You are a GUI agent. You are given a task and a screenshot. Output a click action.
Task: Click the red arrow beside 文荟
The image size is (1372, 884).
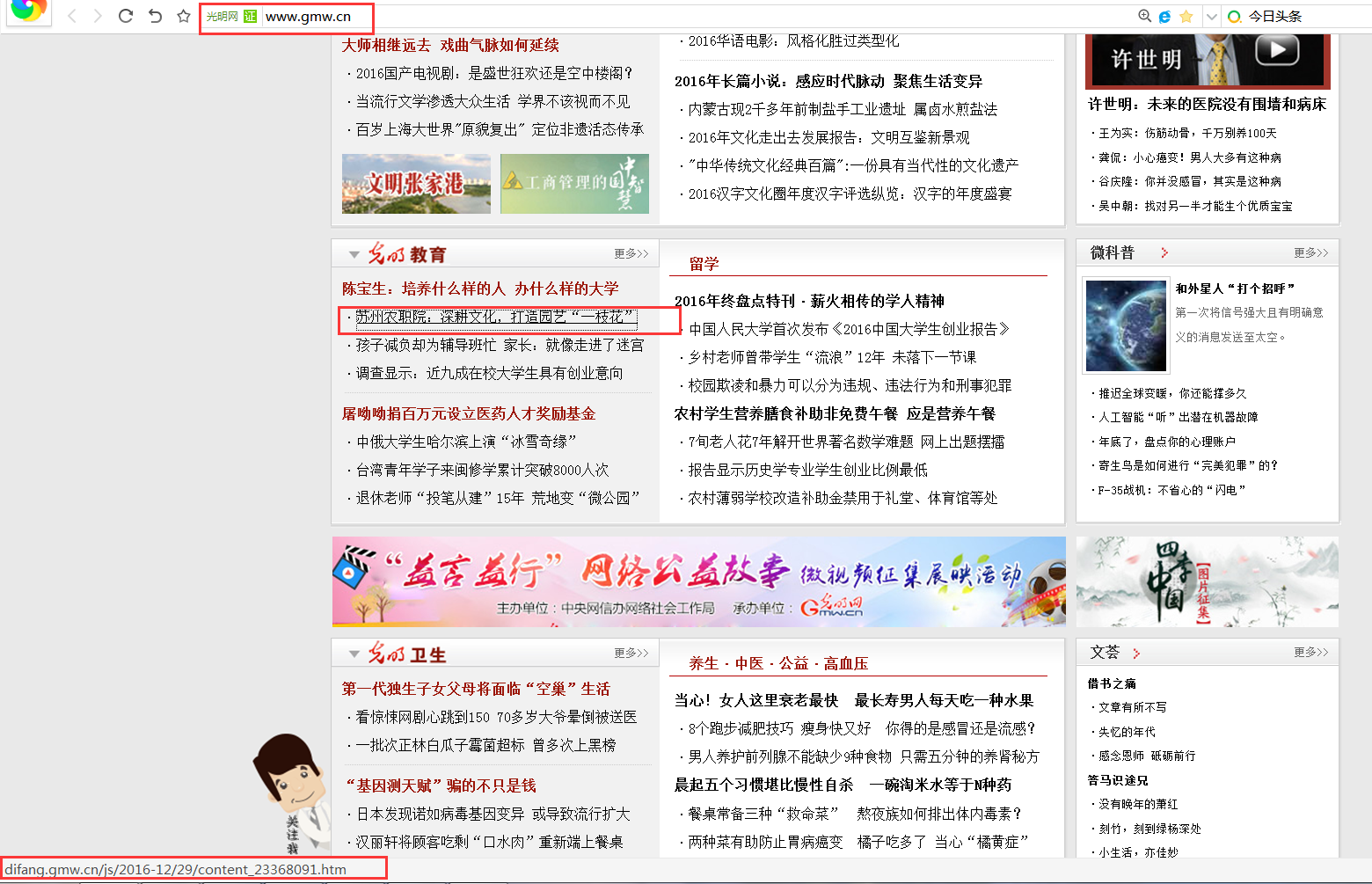coord(1136,653)
